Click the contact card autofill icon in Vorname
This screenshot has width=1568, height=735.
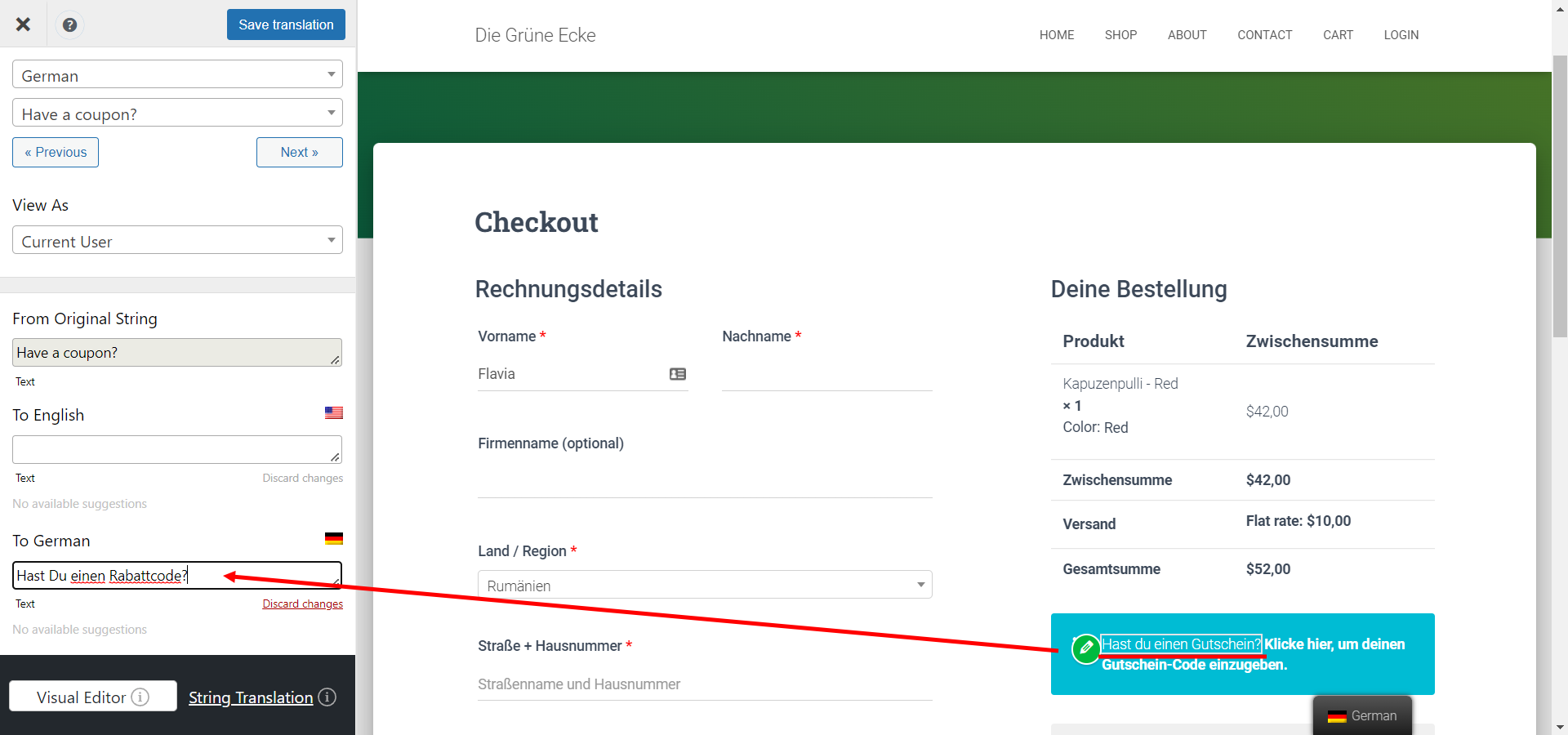point(678,374)
